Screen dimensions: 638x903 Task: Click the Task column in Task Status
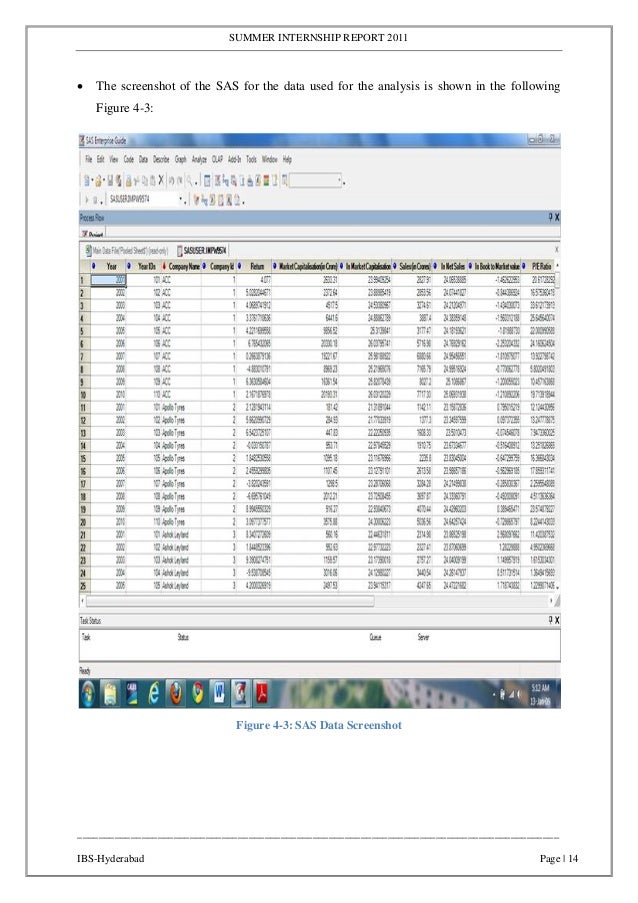click(x=86, y=637)
